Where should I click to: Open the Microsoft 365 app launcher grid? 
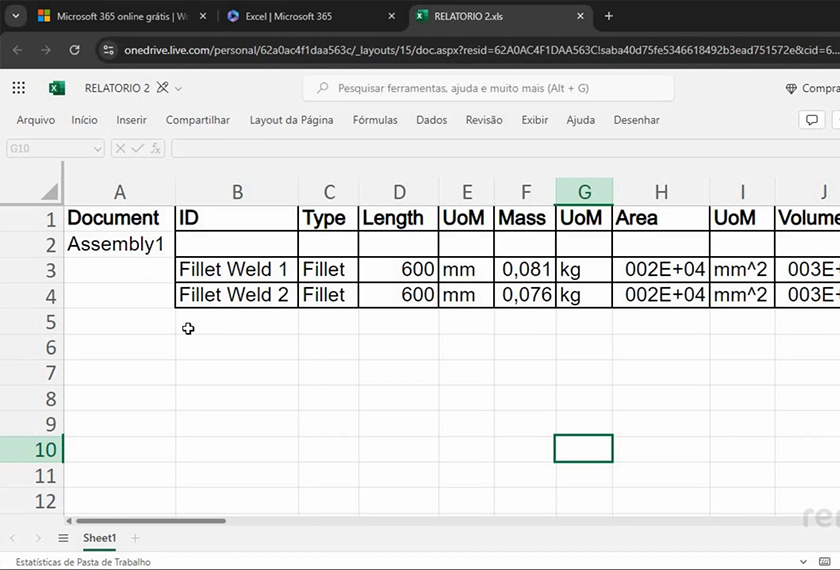(x=19, y=88)
